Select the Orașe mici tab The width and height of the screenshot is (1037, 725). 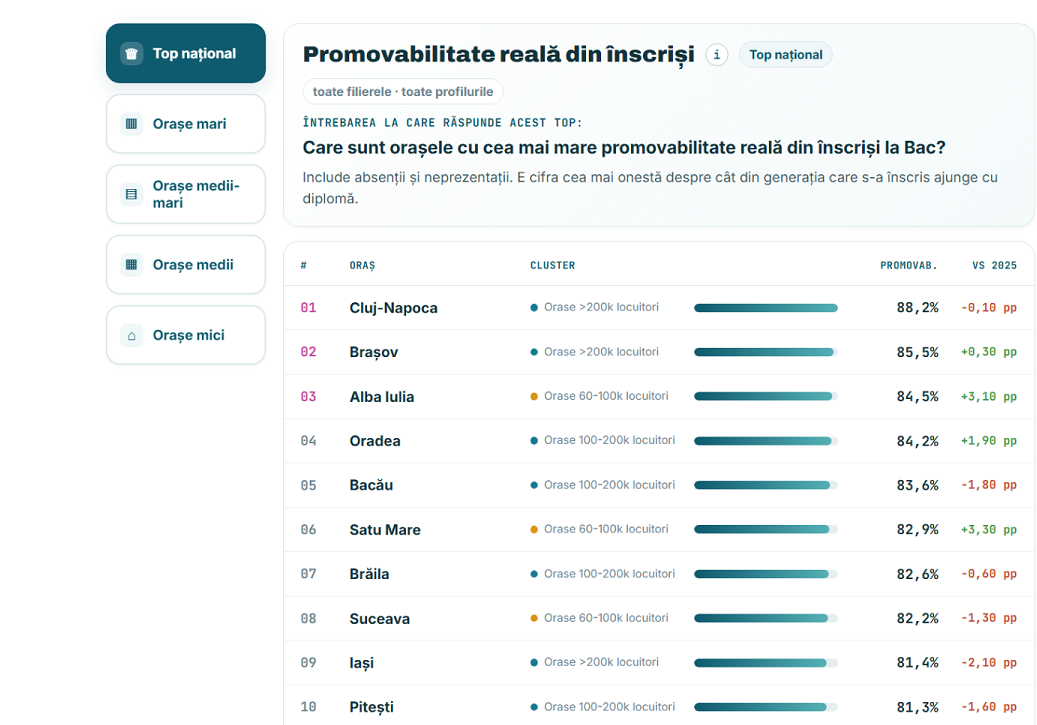[x=186, y=335]
